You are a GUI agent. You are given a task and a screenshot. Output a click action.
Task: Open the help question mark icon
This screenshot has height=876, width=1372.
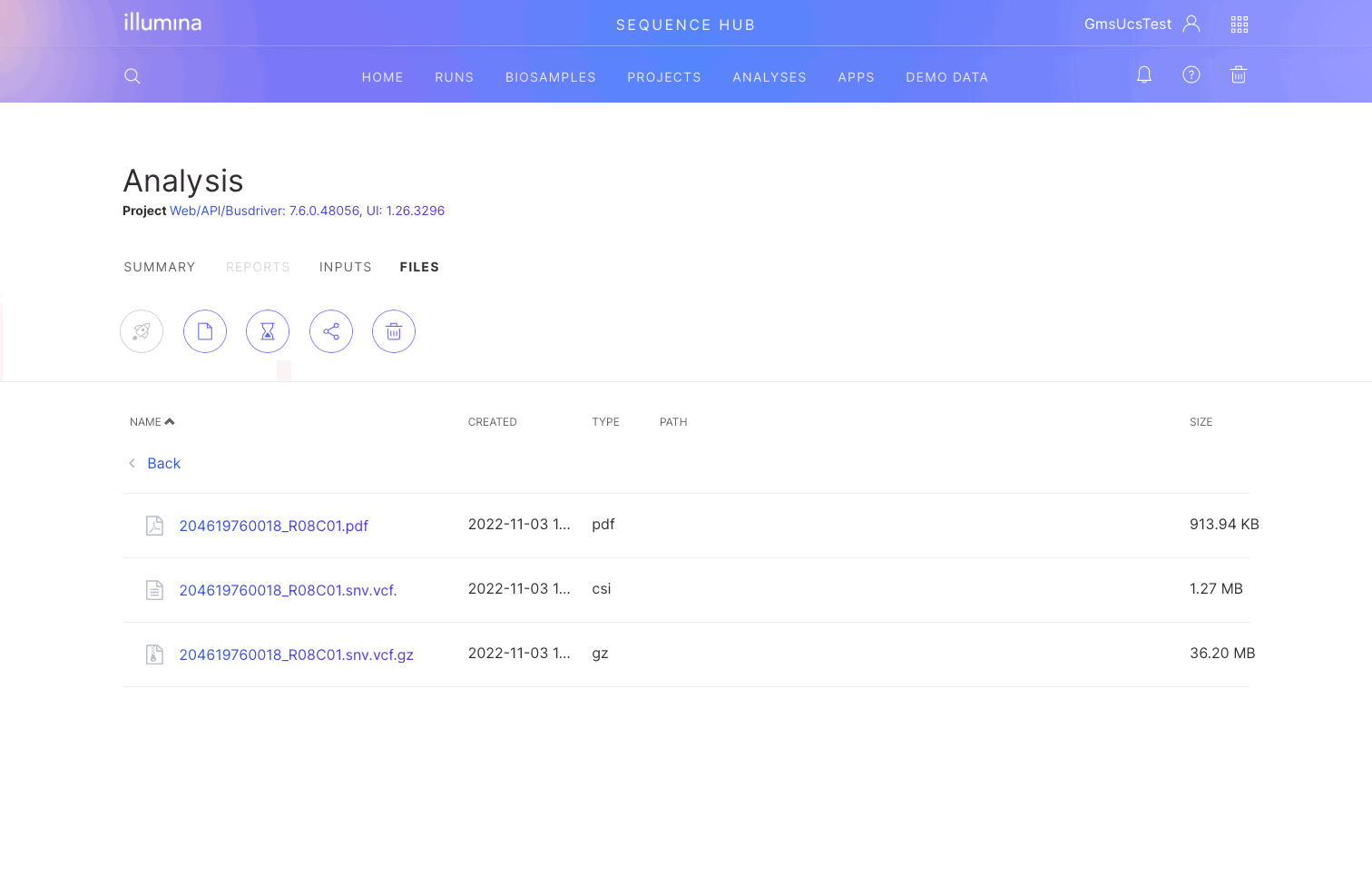click(1191, 75)
